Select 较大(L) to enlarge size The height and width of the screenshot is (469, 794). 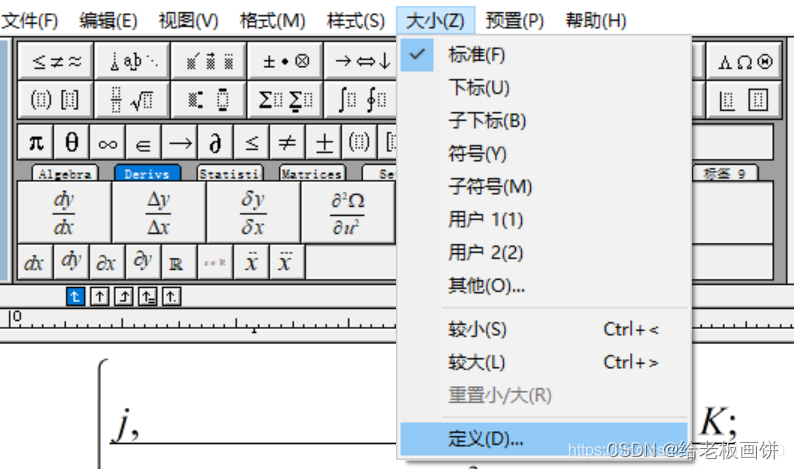(x=544, y=363)
